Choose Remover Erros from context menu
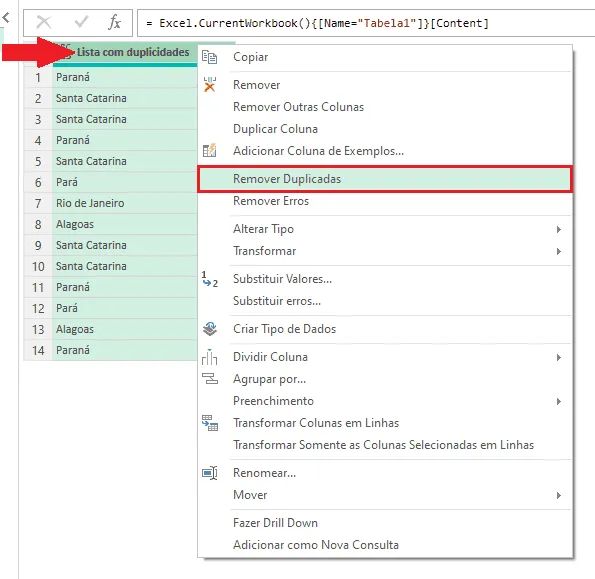Image resolution: width=595 pixels, height=579 pixels. coord(271,201)
